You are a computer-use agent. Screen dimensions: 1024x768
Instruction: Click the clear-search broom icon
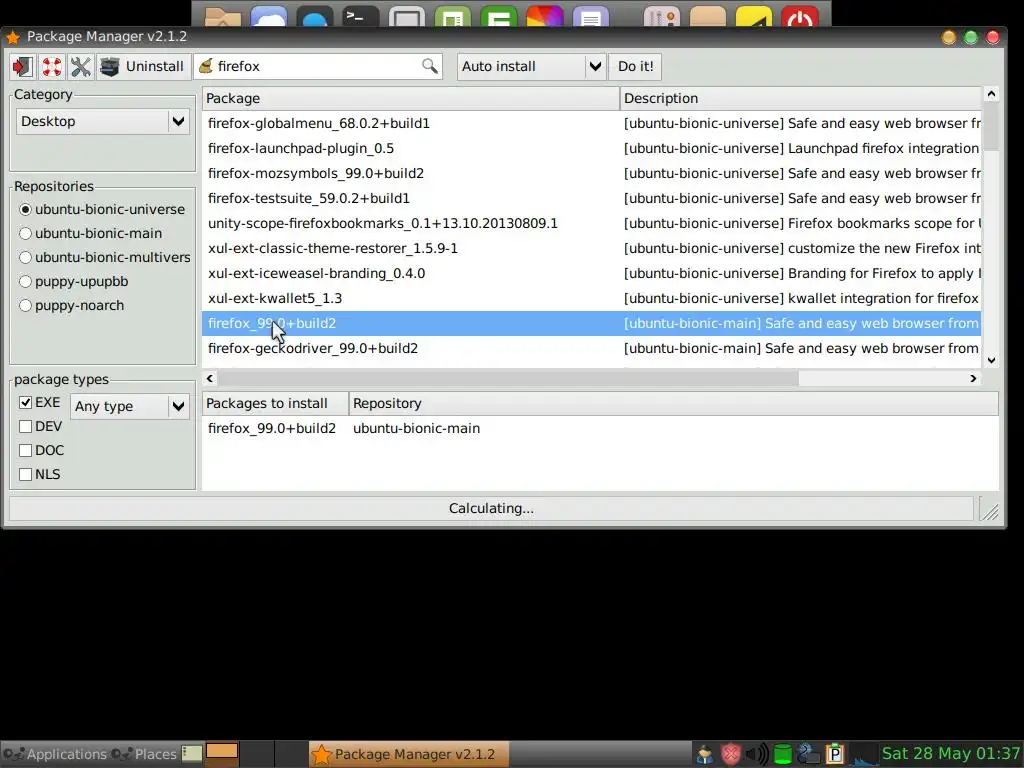click(206, 66)
